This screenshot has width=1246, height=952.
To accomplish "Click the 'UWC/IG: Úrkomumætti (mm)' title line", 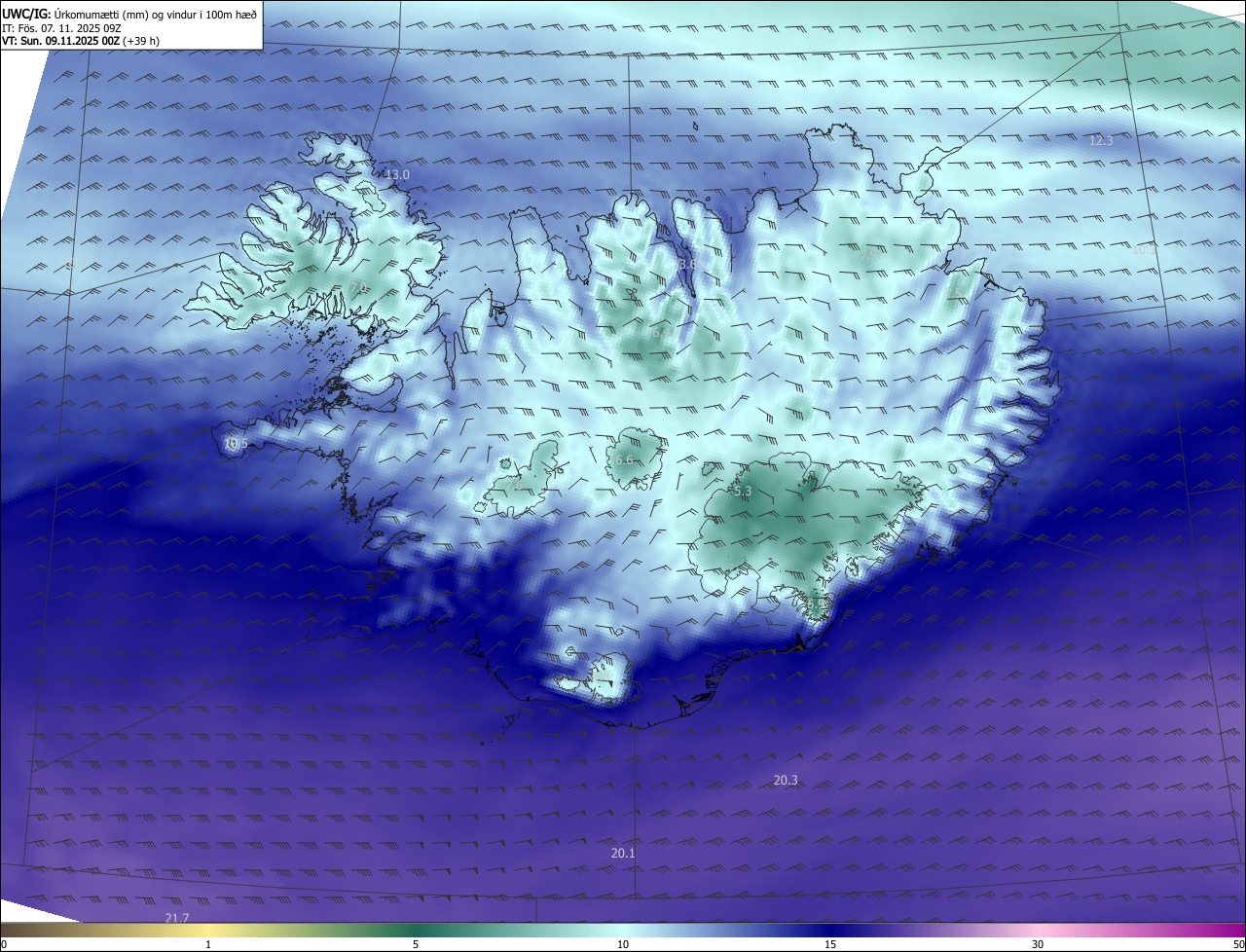I will coord(129,14).
